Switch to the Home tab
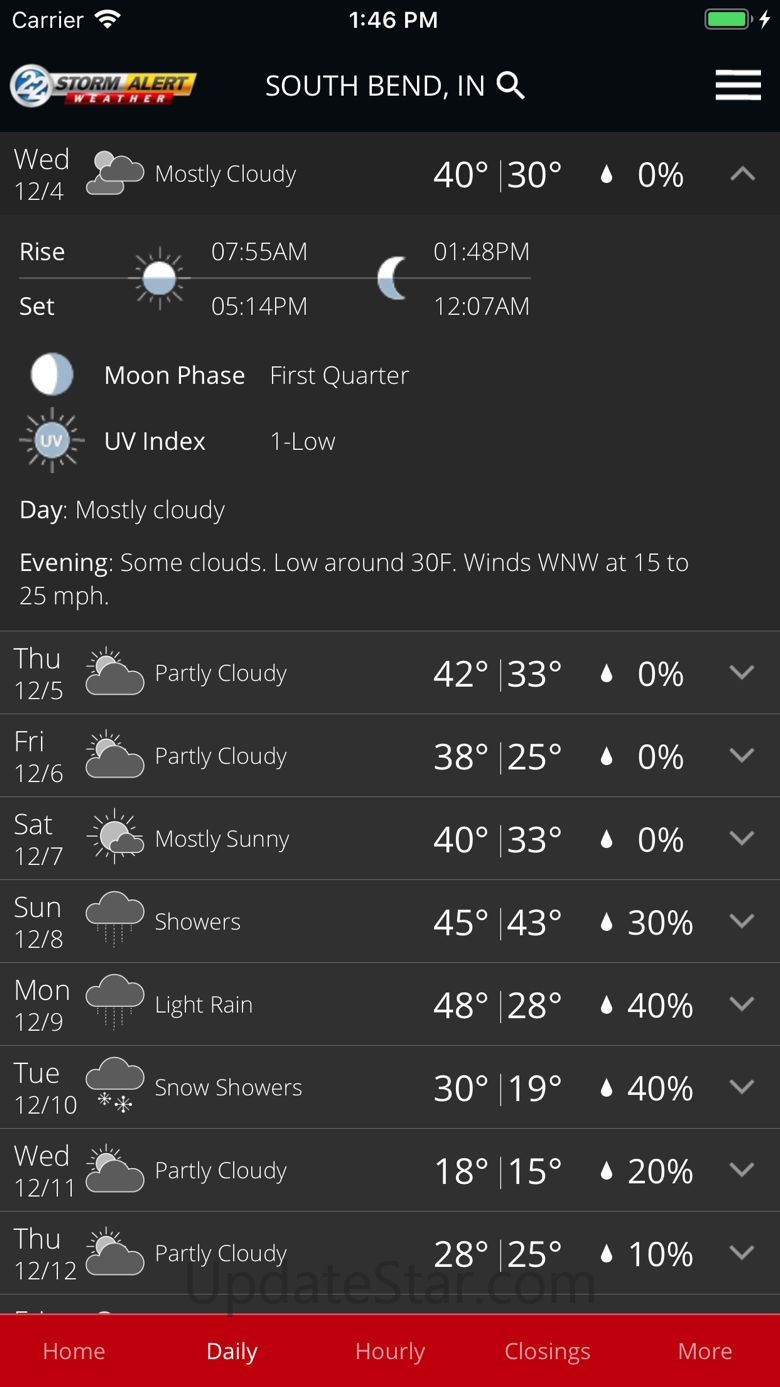This screenshot has height=1387, width=780. [x=74, y=1351]
